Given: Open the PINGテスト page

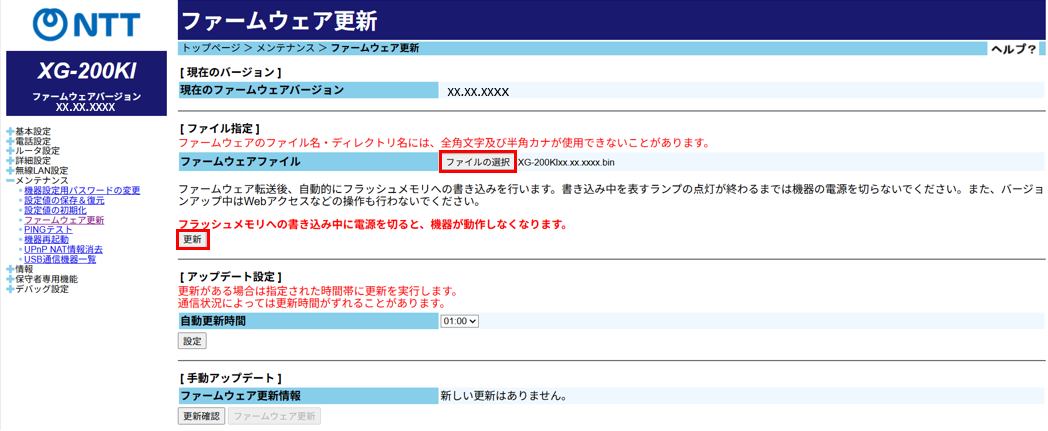Looking at the screenshot, I should (48, 230).
